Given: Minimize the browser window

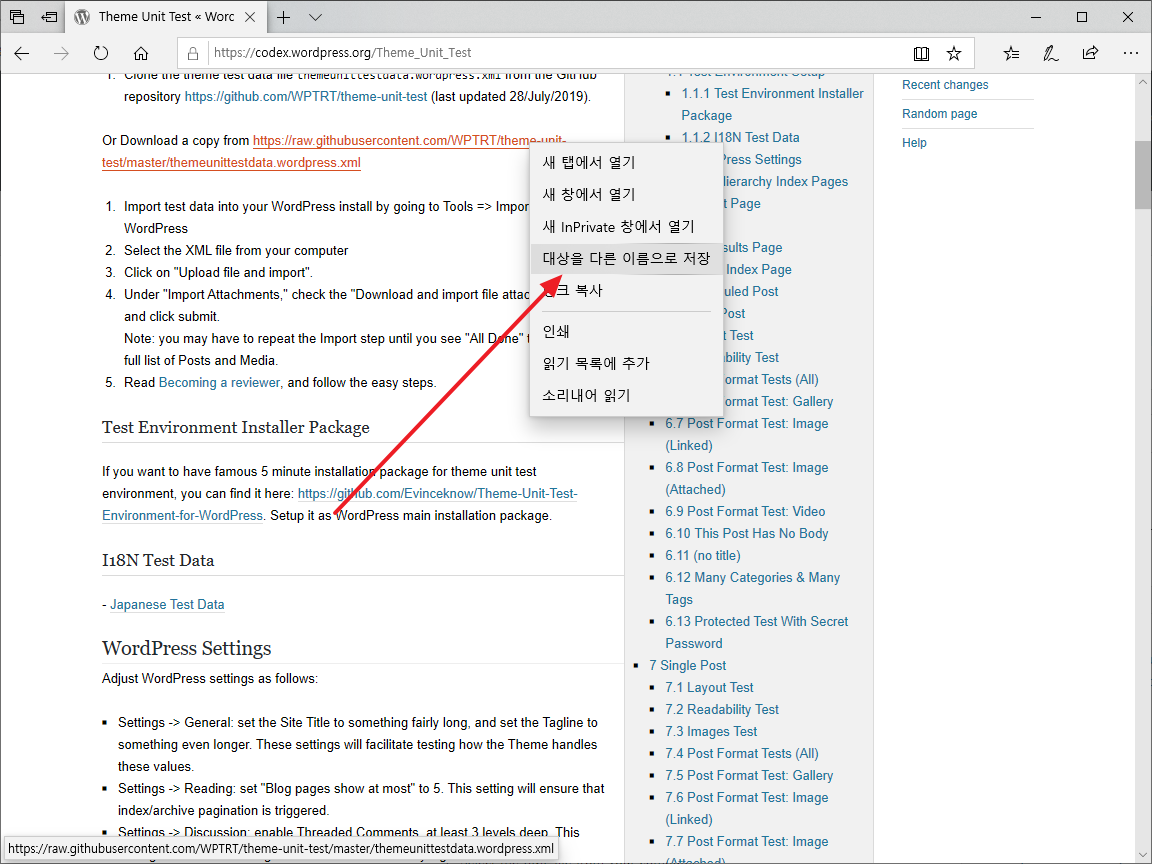Looking at the screenshot, I should [1037, 17].
